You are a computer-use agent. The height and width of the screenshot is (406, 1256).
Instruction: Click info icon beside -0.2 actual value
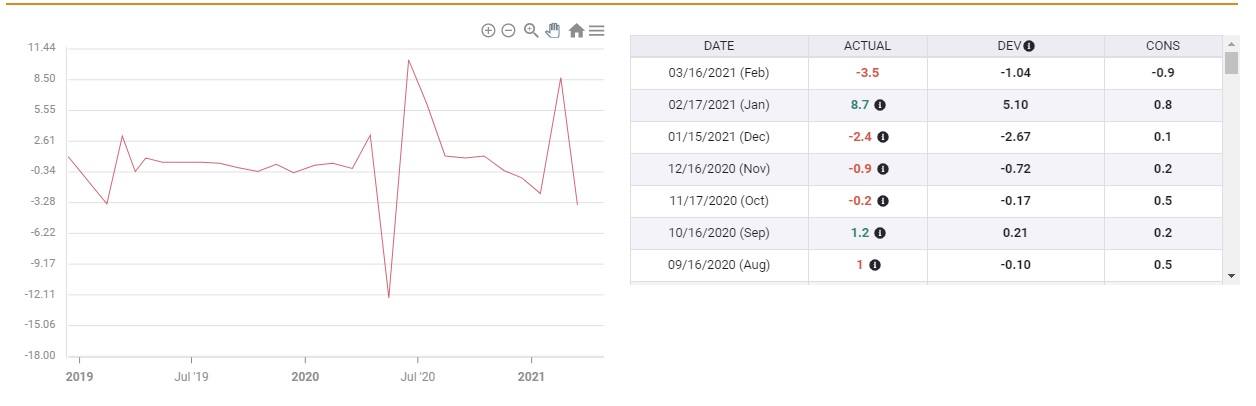(883, 201)
